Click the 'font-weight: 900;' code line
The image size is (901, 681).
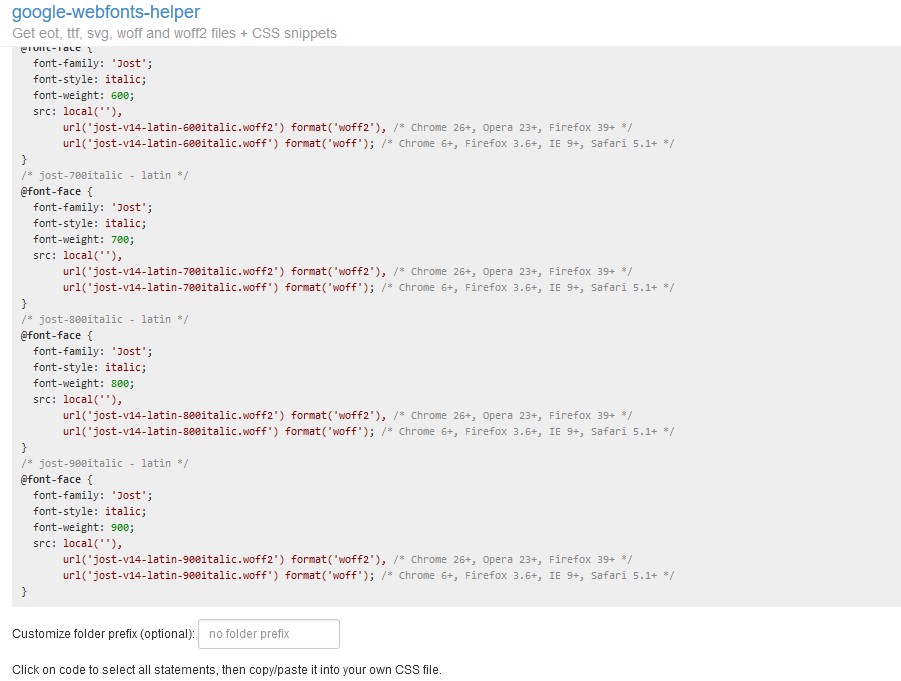tap(83, 527)
